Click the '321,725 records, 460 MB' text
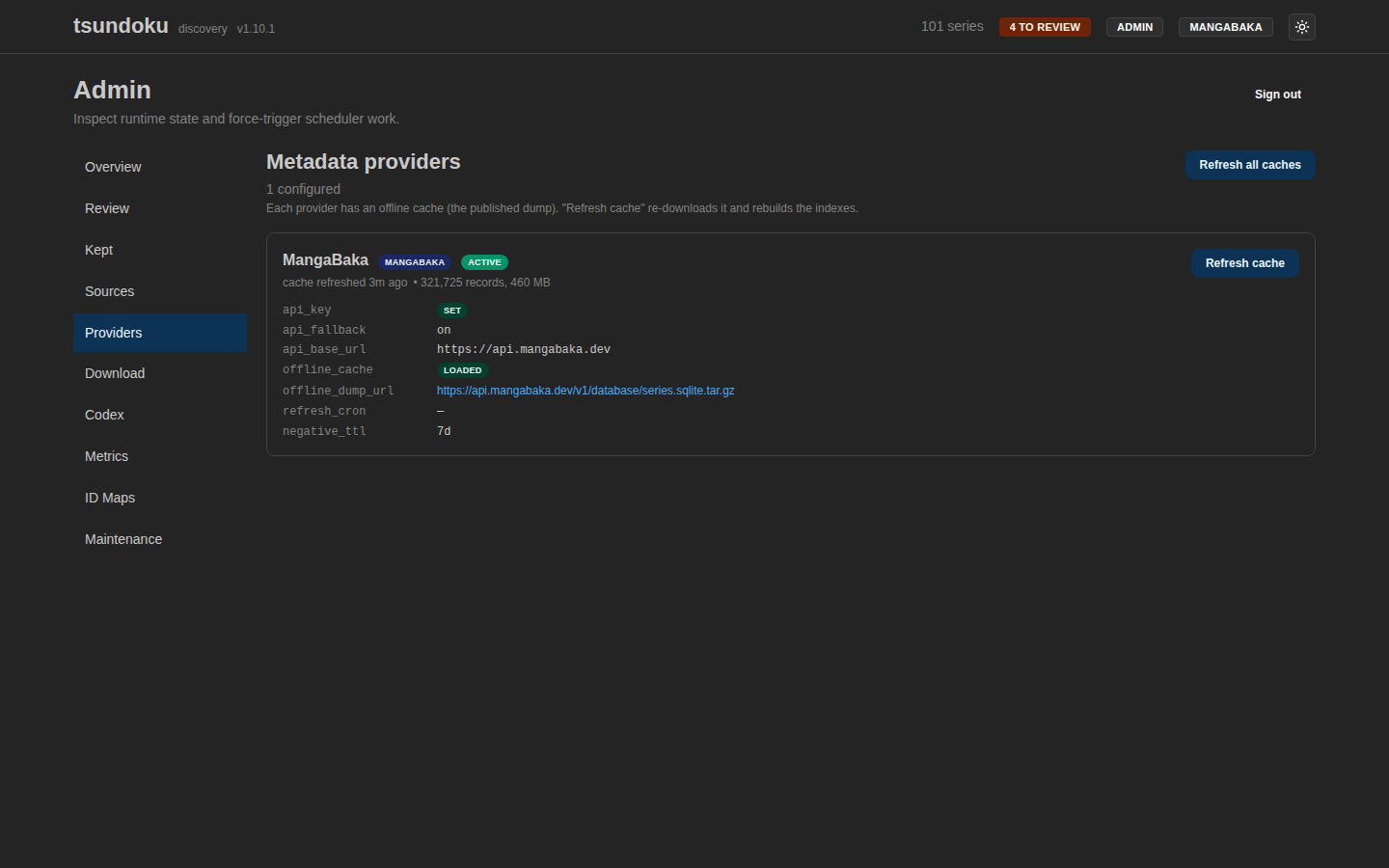This screenshot has width=1389, height=868. 485,283
